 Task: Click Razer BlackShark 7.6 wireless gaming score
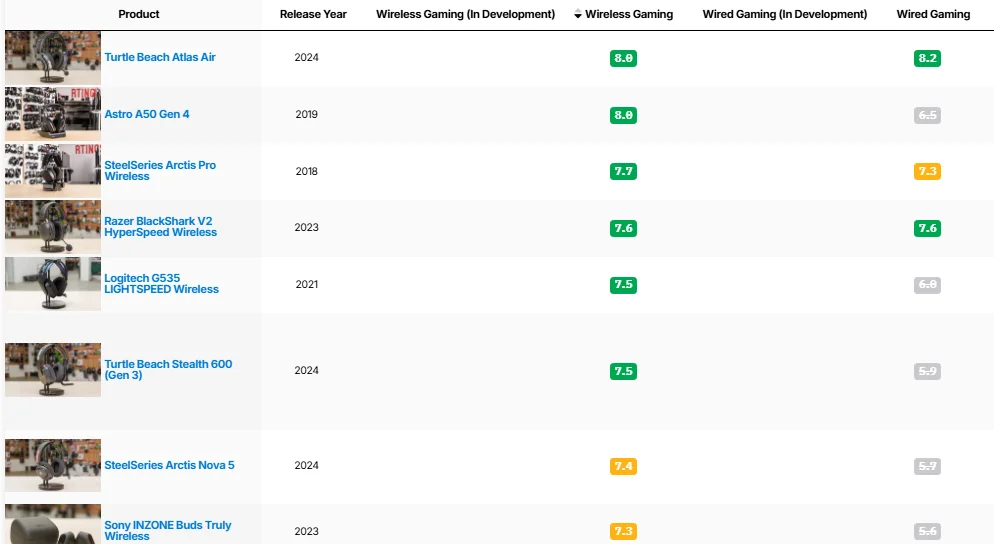[623, 228]
